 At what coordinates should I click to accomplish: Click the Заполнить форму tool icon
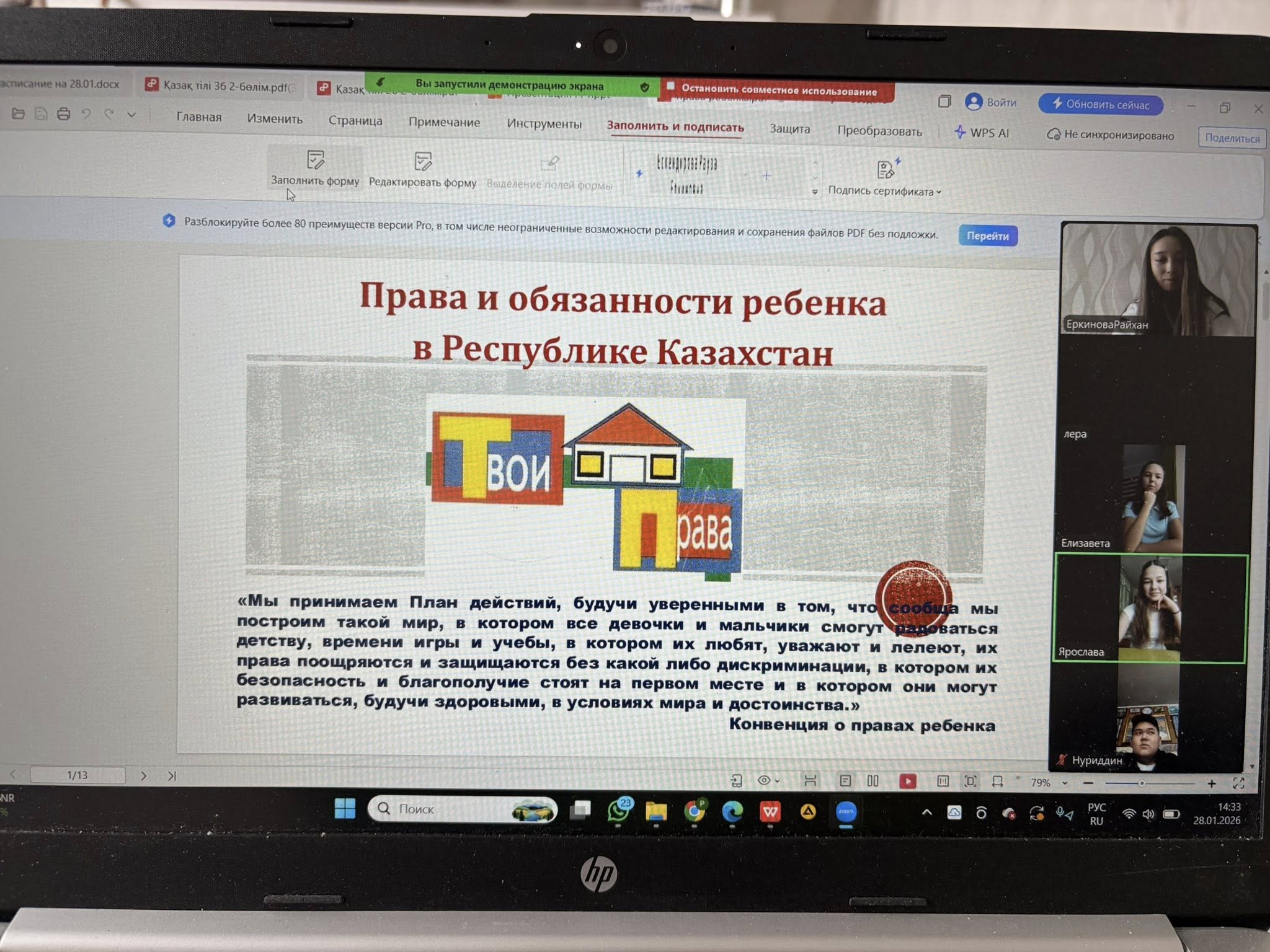(x=316, y=161)
